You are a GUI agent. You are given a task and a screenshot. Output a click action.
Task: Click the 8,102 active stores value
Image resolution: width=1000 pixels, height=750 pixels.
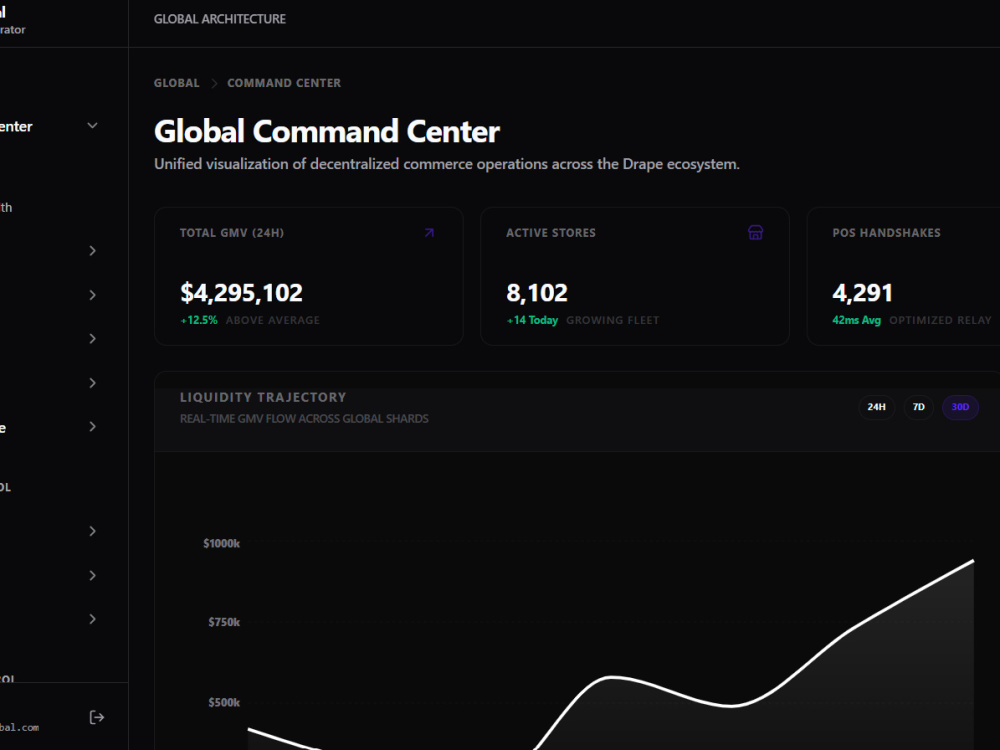pyautogui.click(x=536, y=293)
